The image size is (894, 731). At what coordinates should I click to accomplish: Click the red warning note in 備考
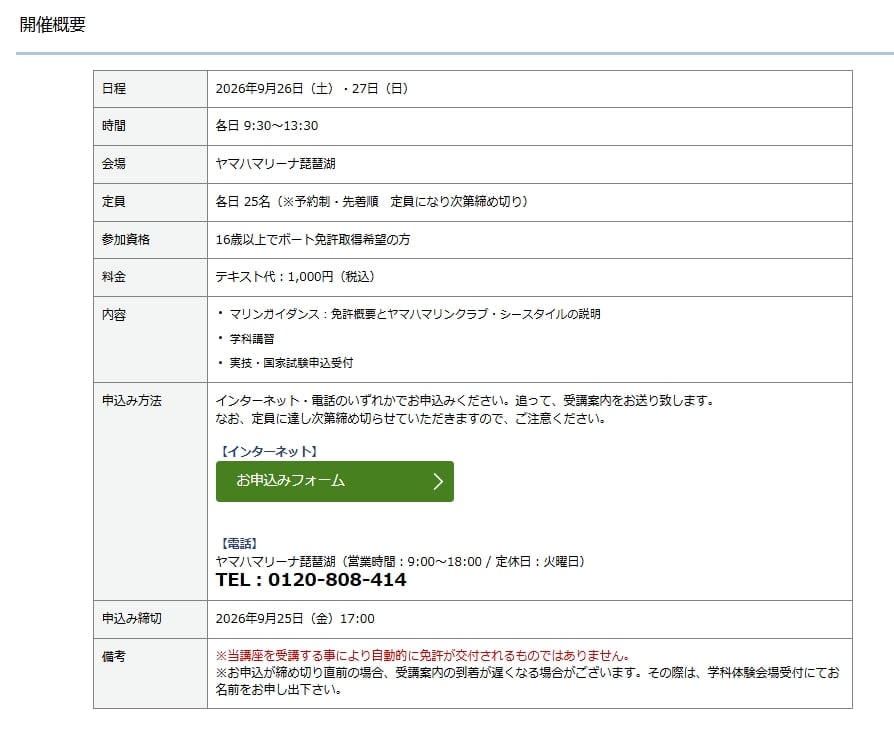[x=423, y=656]
